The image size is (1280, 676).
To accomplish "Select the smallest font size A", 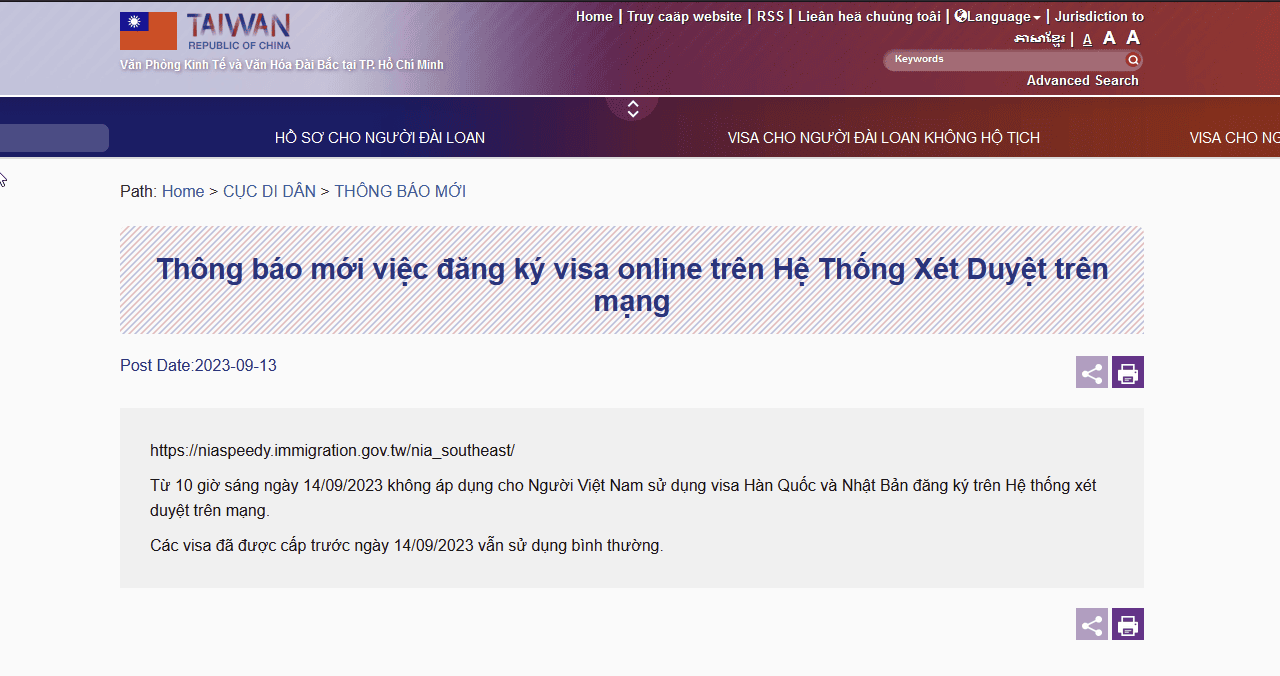I will point(1087,39).
